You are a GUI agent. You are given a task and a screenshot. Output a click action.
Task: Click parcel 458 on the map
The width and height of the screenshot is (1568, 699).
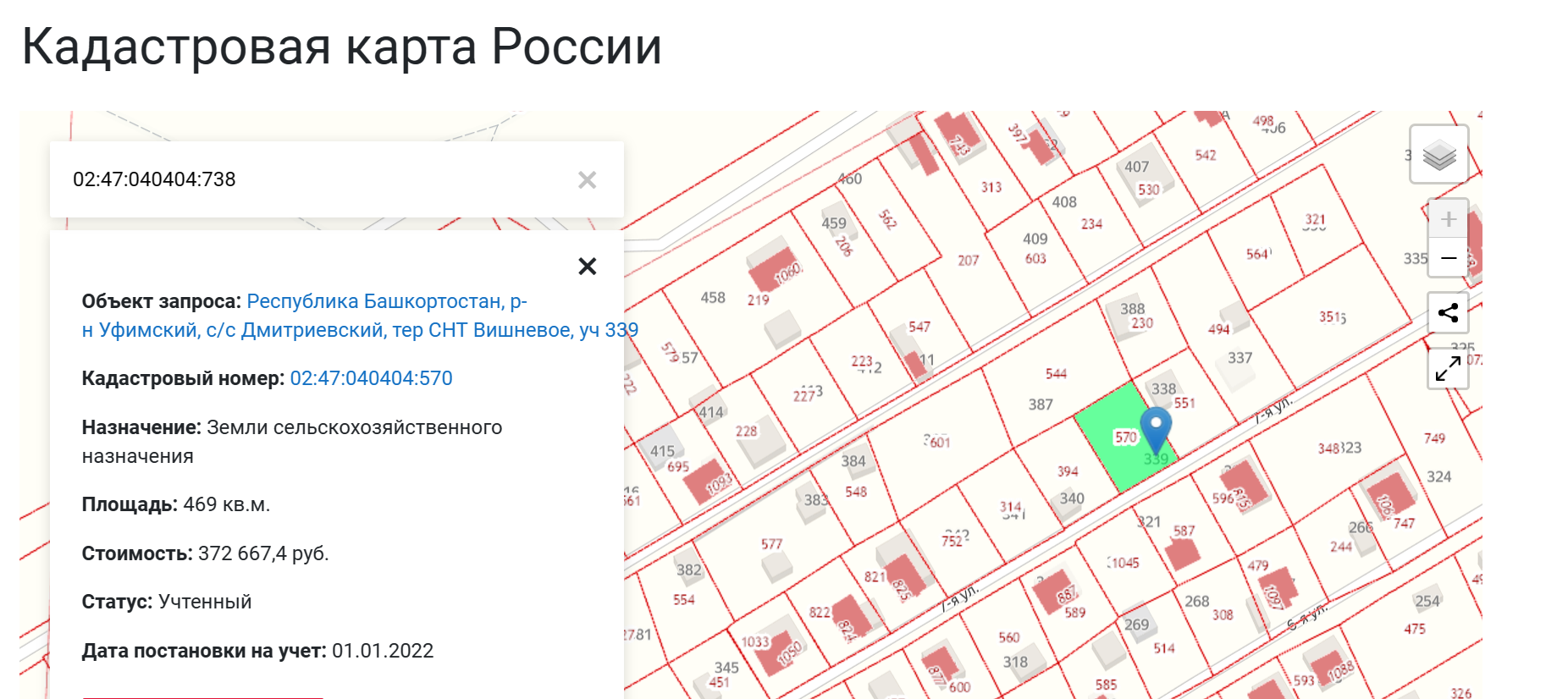[x=713, y=298]
